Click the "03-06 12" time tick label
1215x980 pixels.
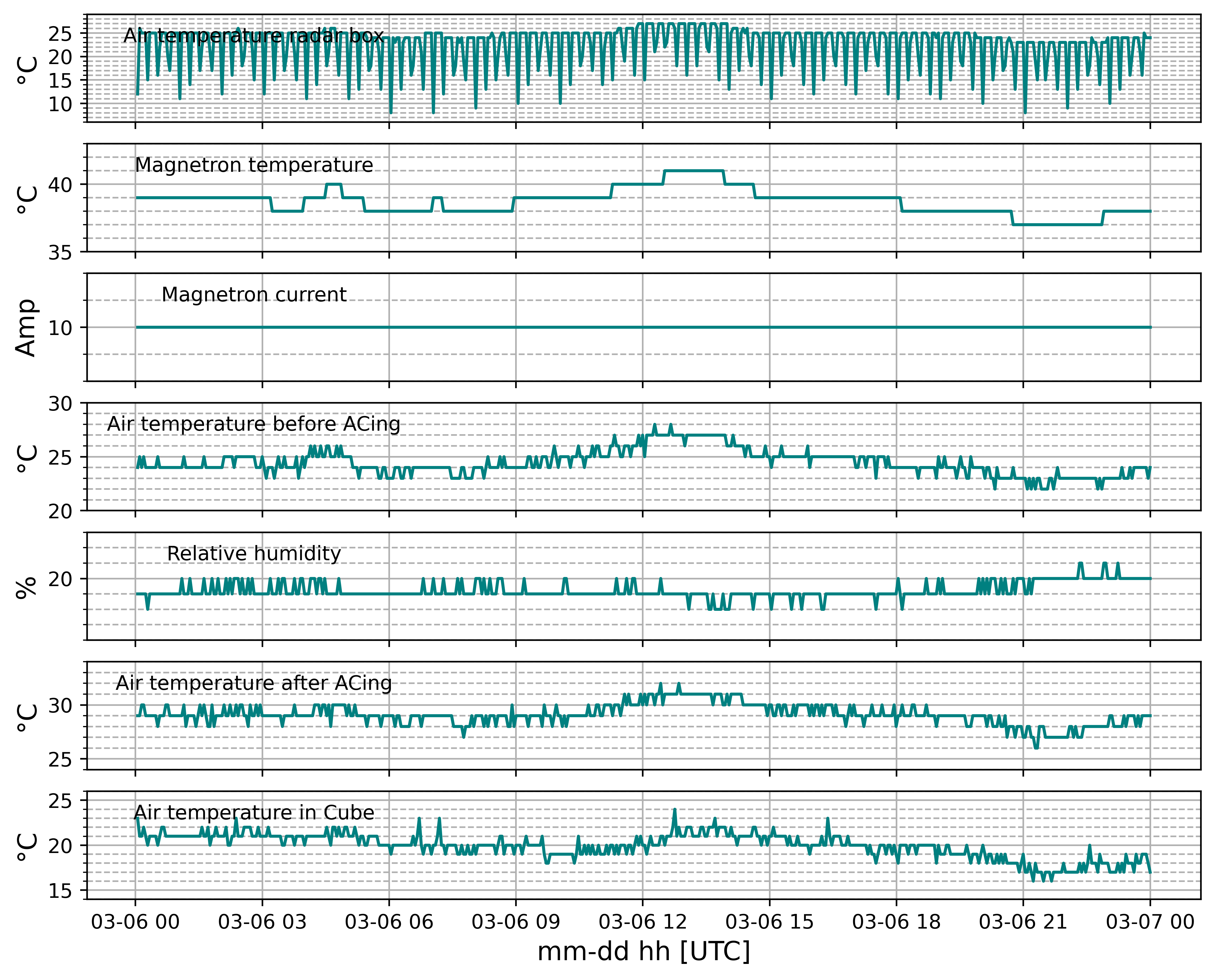(x=643, y=922)
